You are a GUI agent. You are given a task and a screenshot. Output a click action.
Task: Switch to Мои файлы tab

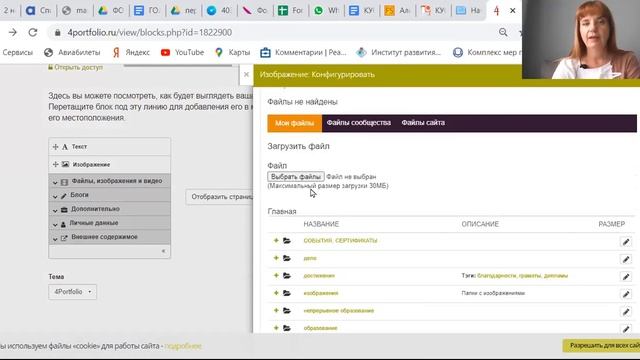click(x=294, y=123)
